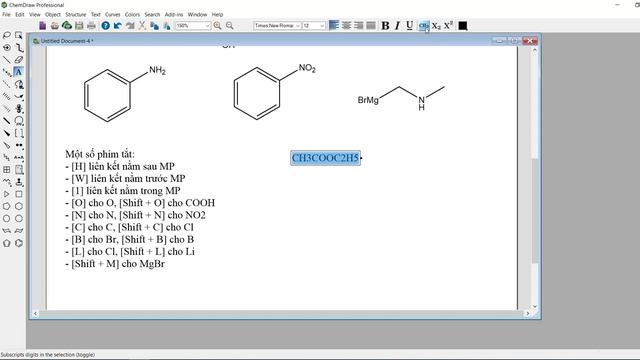
Task: Open the Structure menu
Action: pyautogui.click(x=76, y=14)
